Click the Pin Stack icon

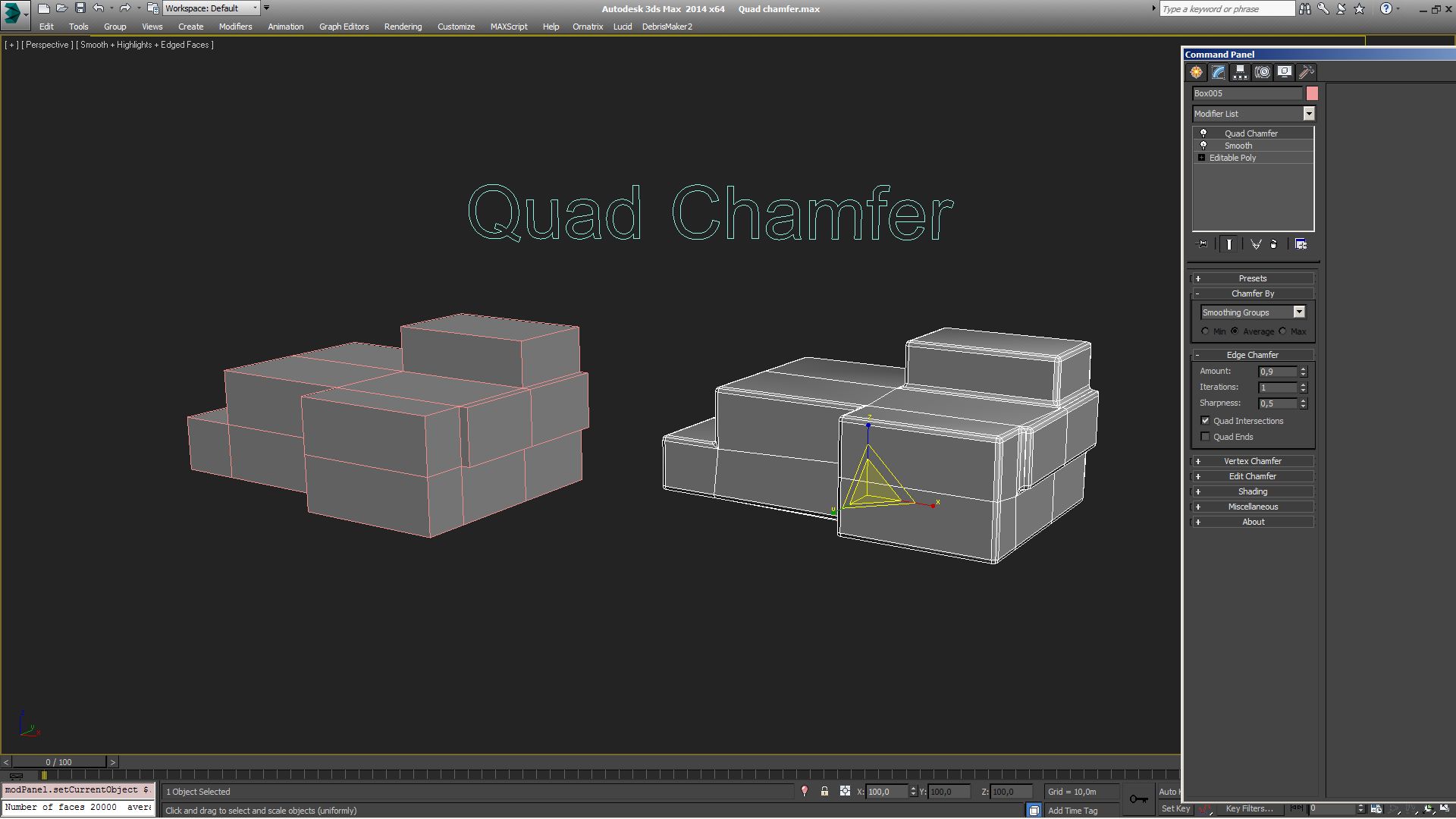click(1202, 244)
